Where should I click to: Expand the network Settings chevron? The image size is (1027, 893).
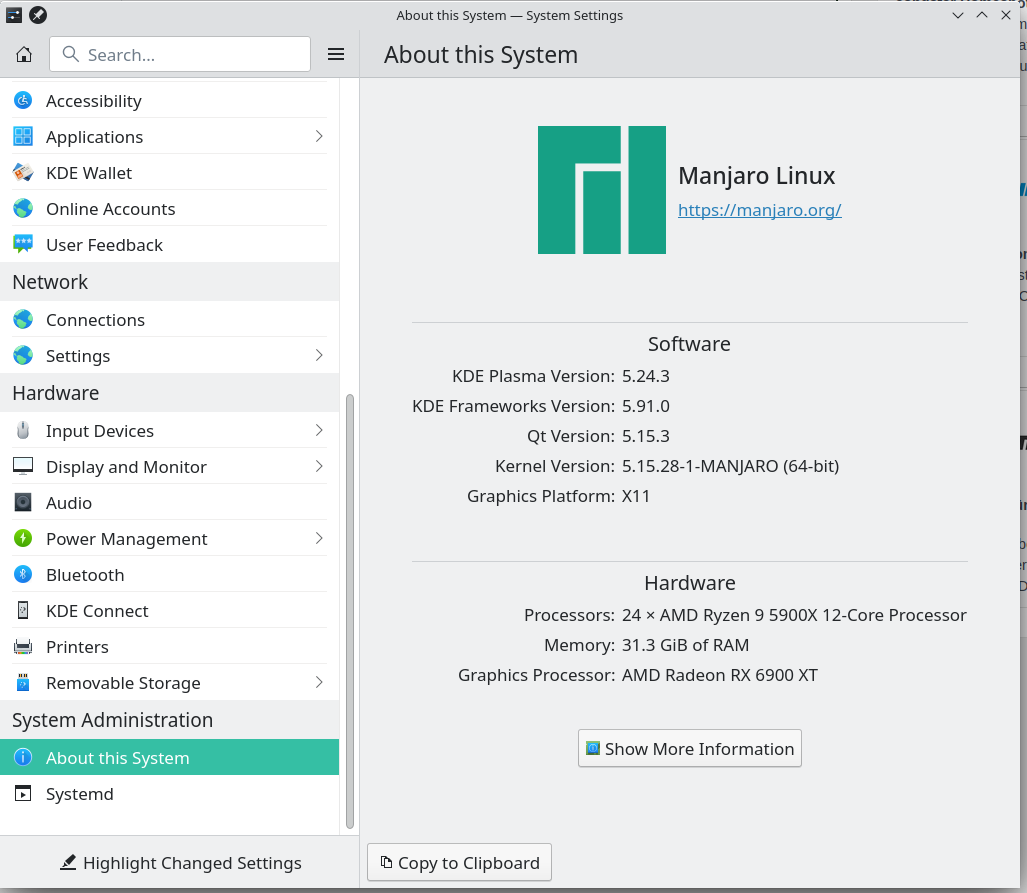coord(319,355)
